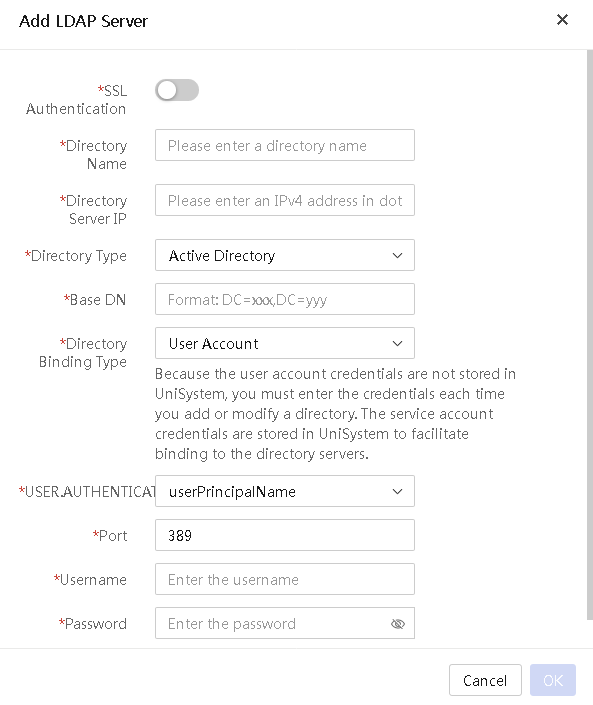Focus the Username input field
This screenshot has height=705, width=593.
tap(285, 579)
